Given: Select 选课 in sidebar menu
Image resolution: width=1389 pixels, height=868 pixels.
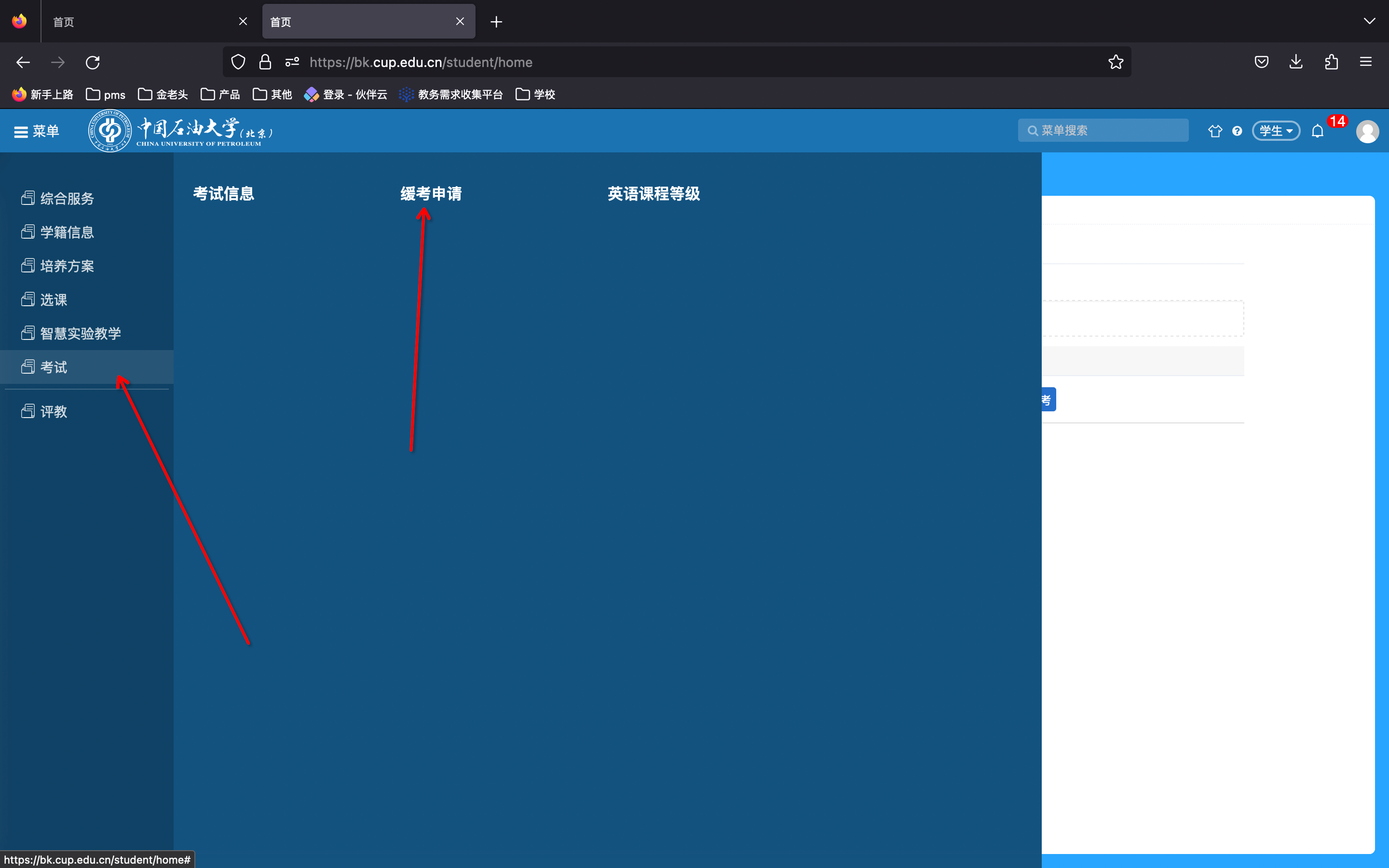Looking at the screenshot, I should [54, 299].
